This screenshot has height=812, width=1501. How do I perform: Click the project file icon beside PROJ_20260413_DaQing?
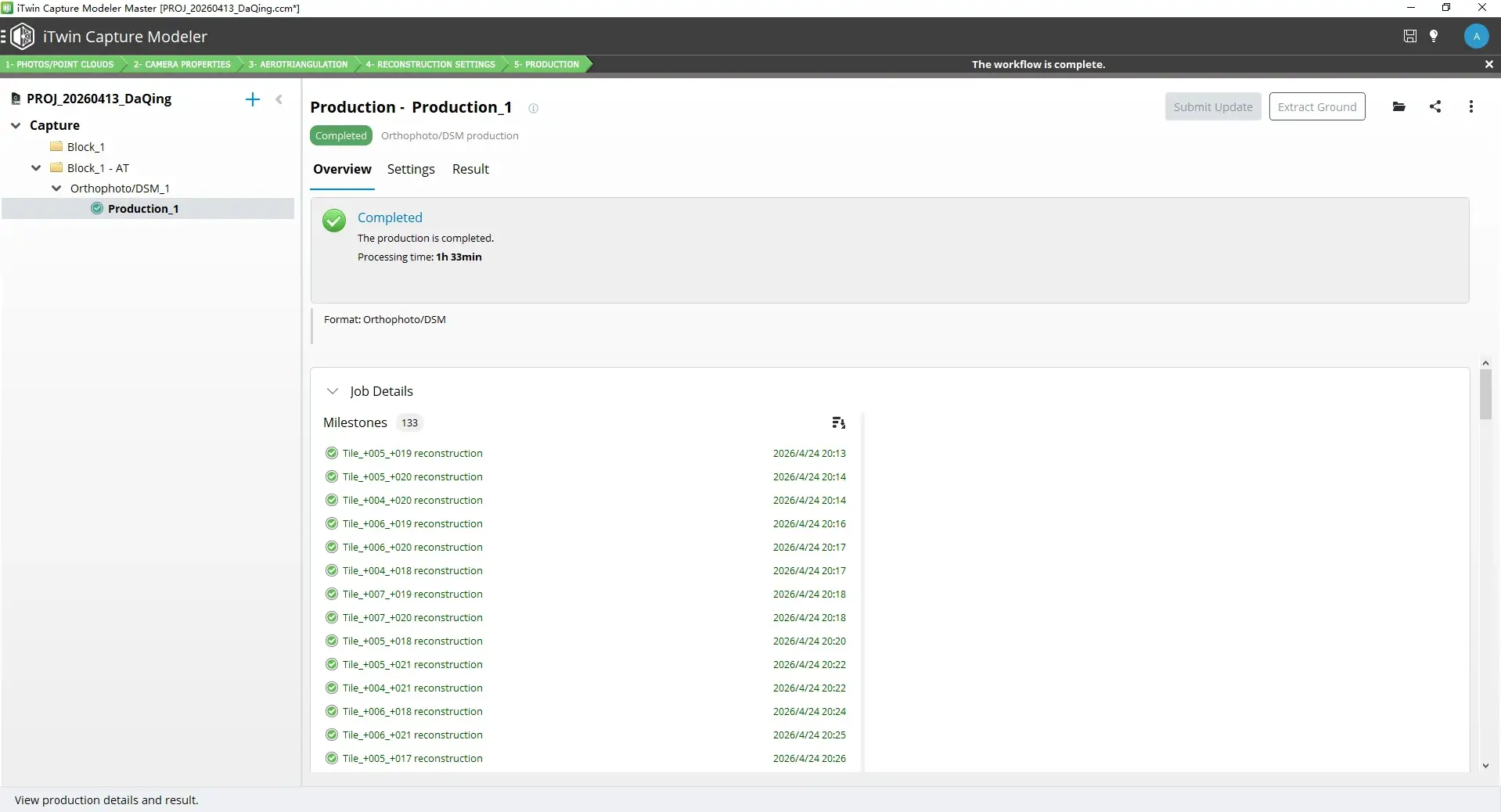click(x=16, y=99)
